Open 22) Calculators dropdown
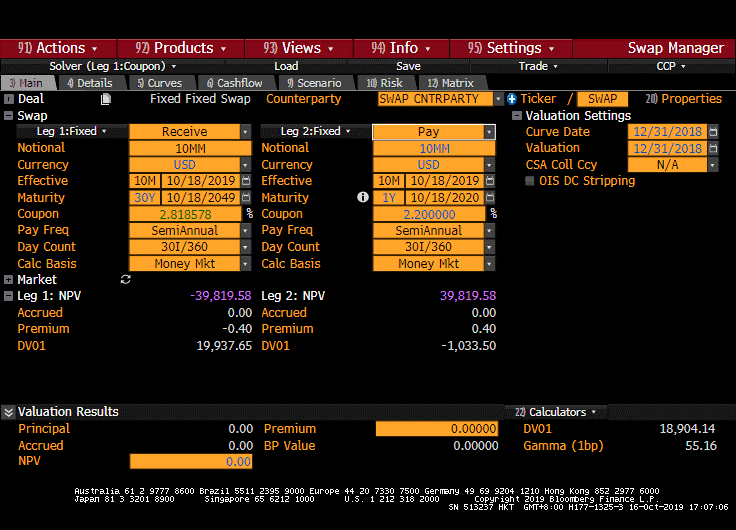The image size is (736, 530). click(x=555, y=412)
